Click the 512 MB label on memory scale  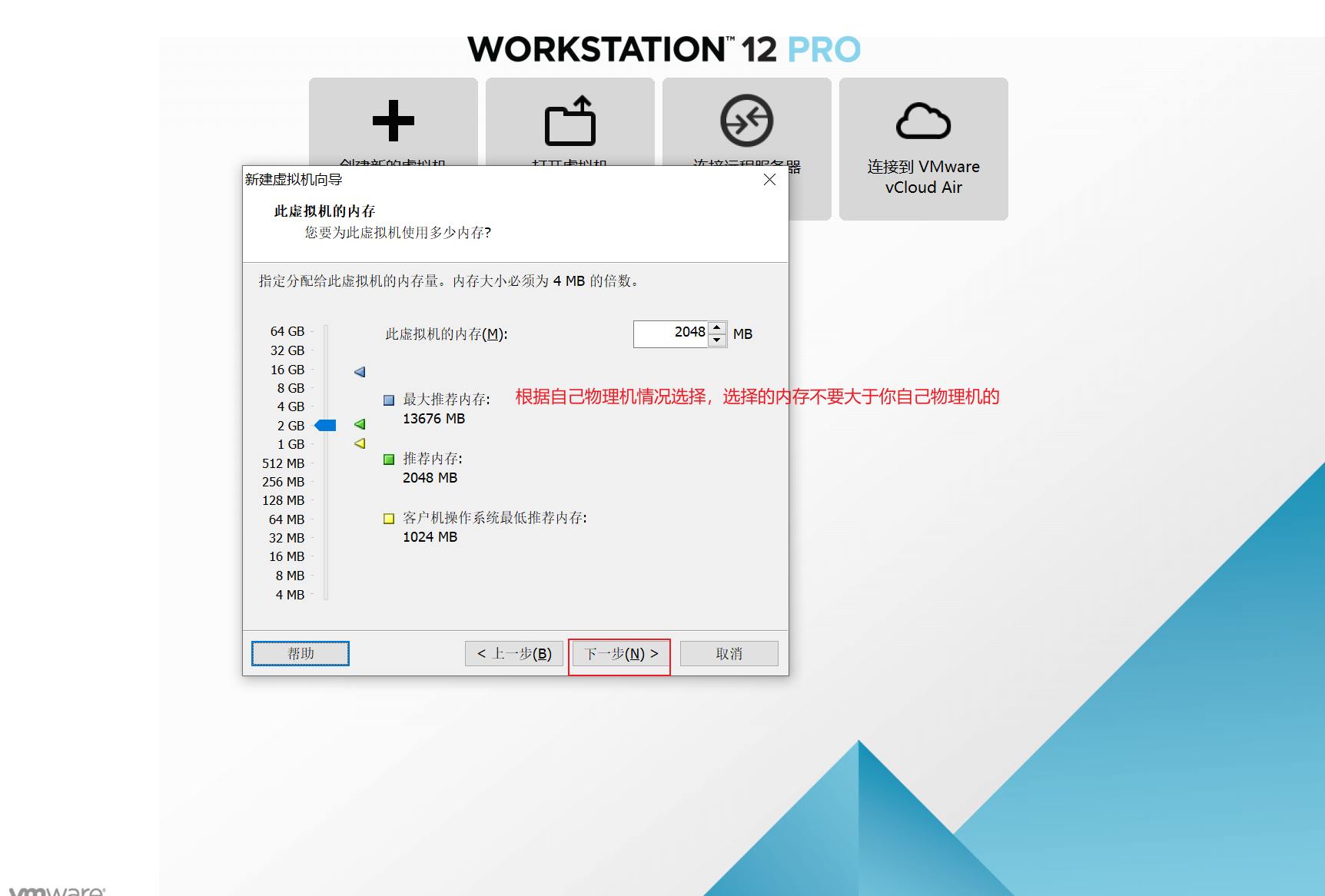283,463
